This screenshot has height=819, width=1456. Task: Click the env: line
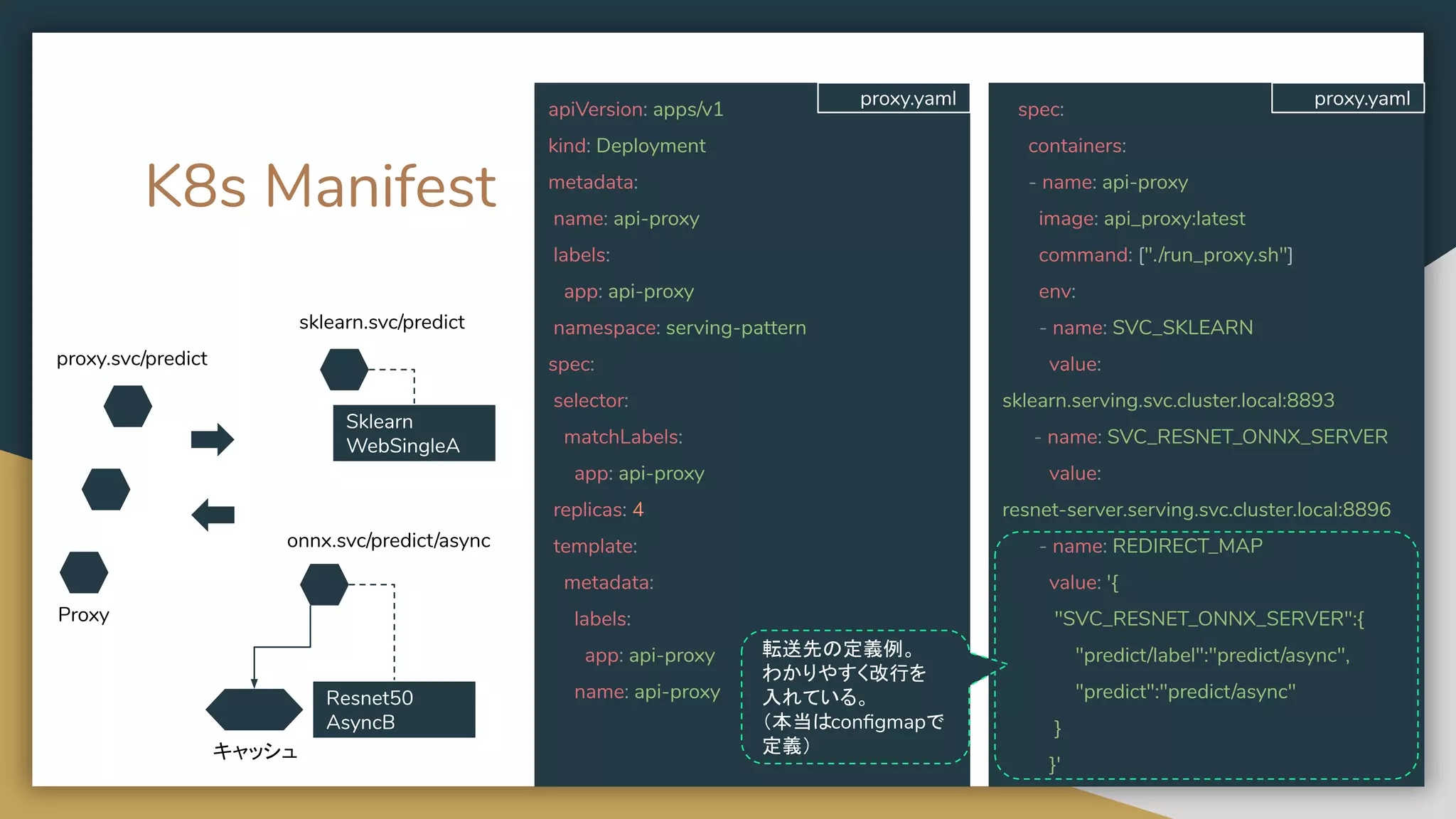pyautogui.click(x=1056, y=291)
